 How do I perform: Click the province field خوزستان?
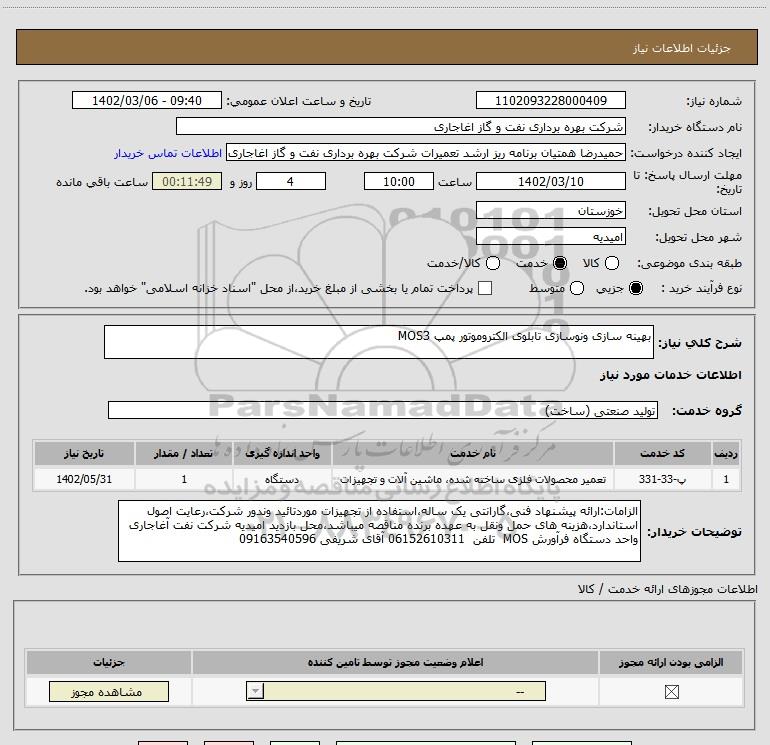[550, 211]
